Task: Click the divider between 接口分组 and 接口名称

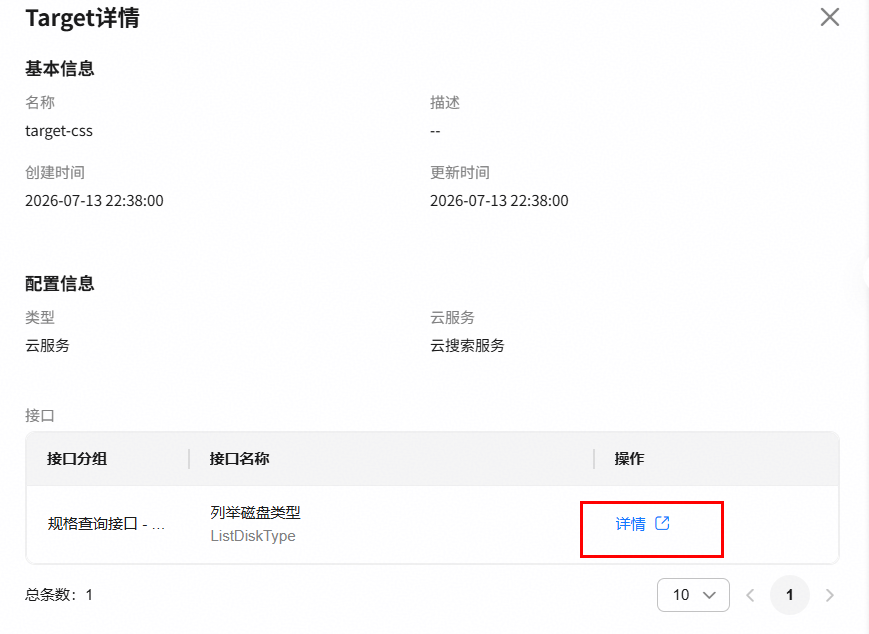Action: tap(189, 459)
